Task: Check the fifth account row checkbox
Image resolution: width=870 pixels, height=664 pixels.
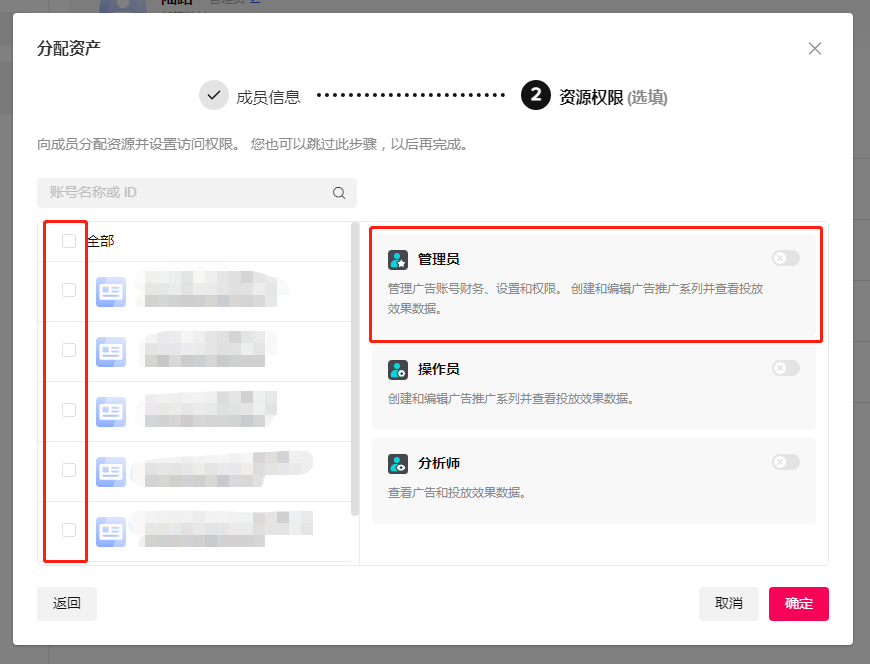Action: click(69, 530)
